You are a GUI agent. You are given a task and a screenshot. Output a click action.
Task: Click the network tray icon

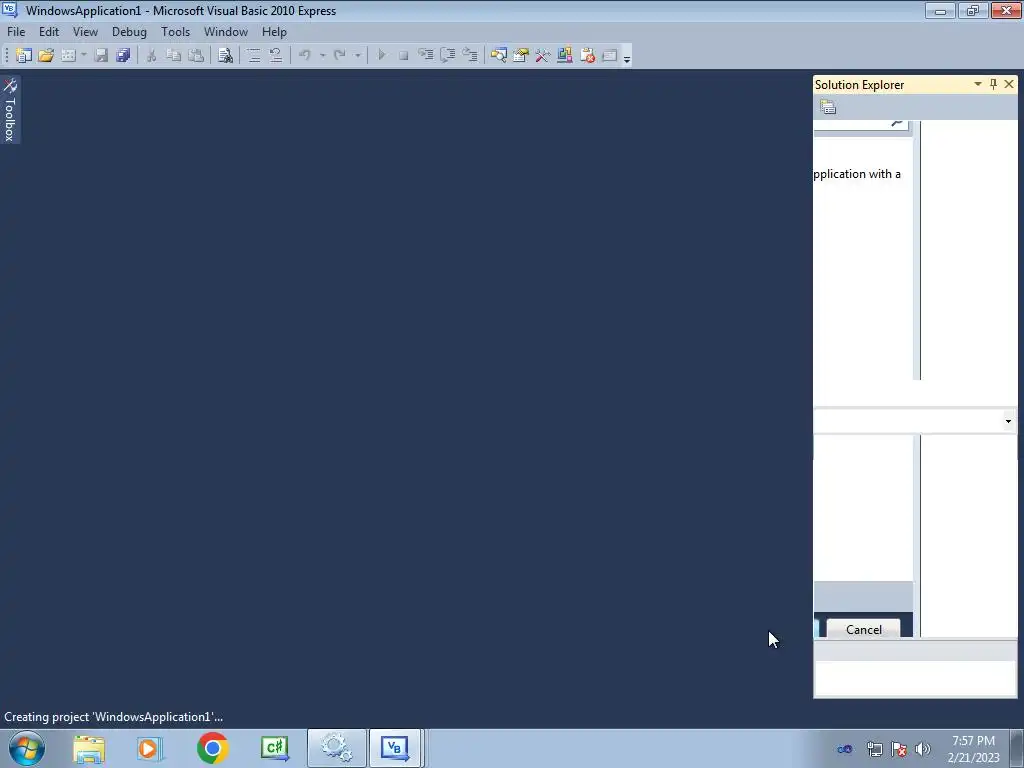(874, 749)
